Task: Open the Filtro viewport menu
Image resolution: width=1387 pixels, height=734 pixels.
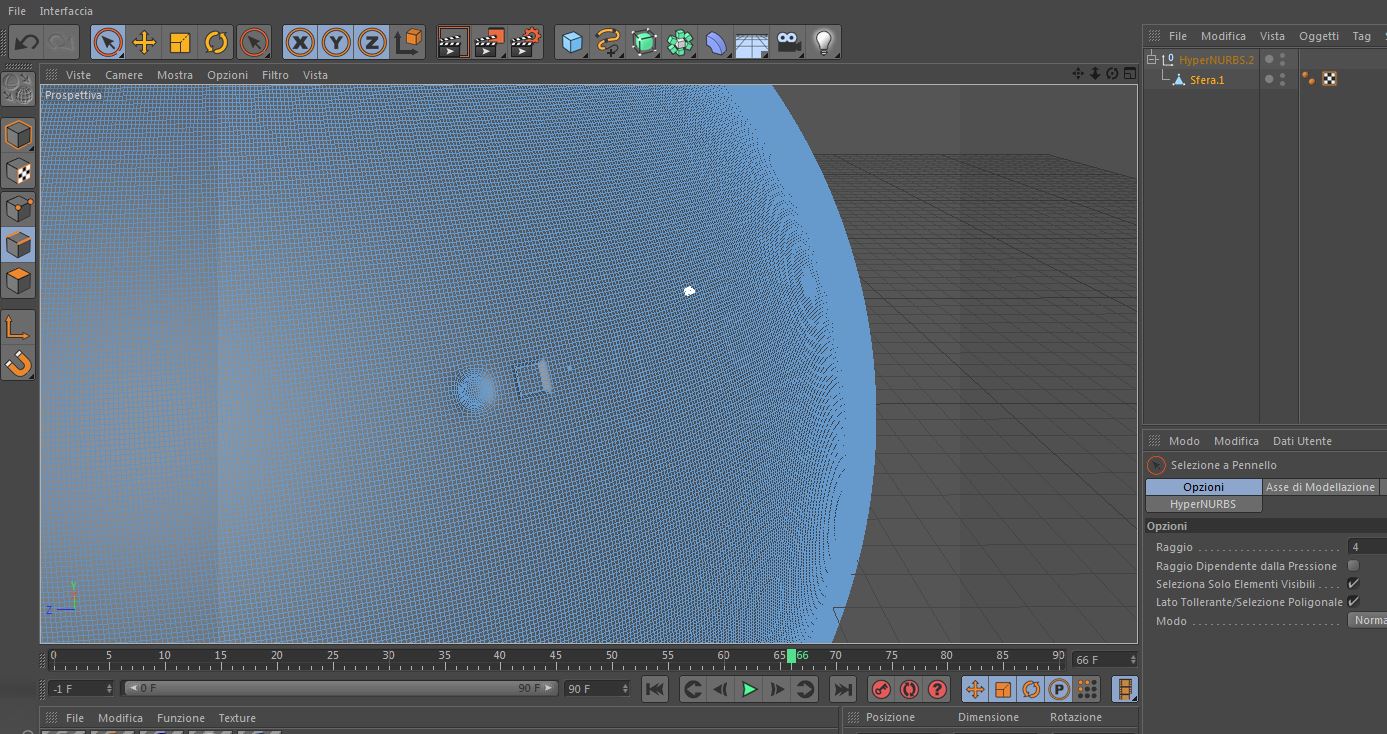Action: [x=275, y=75]
